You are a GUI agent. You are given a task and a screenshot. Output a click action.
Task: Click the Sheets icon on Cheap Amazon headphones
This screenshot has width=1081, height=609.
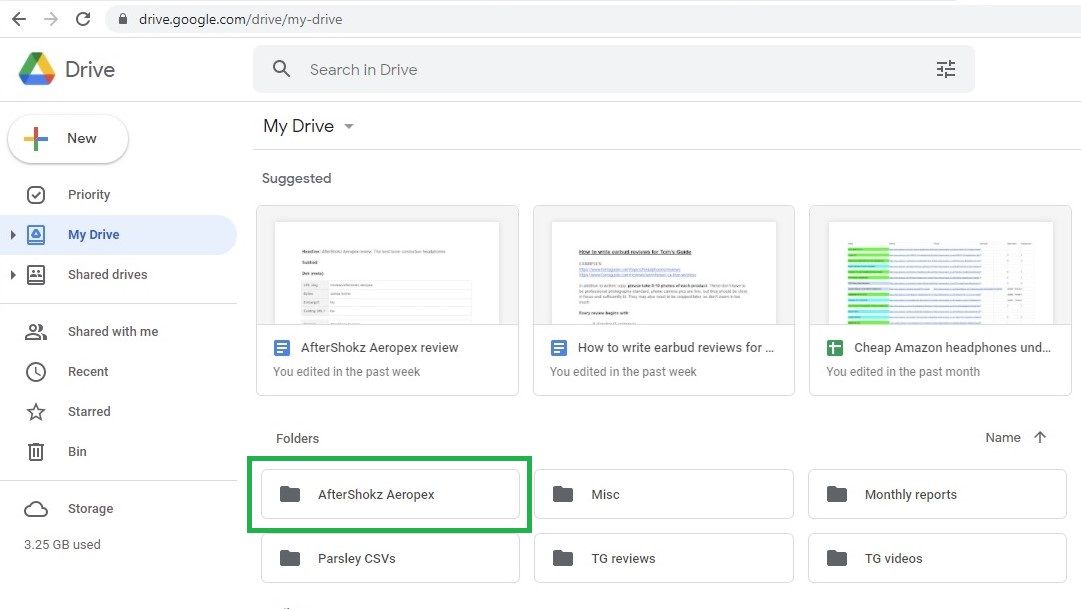[835, 347]
